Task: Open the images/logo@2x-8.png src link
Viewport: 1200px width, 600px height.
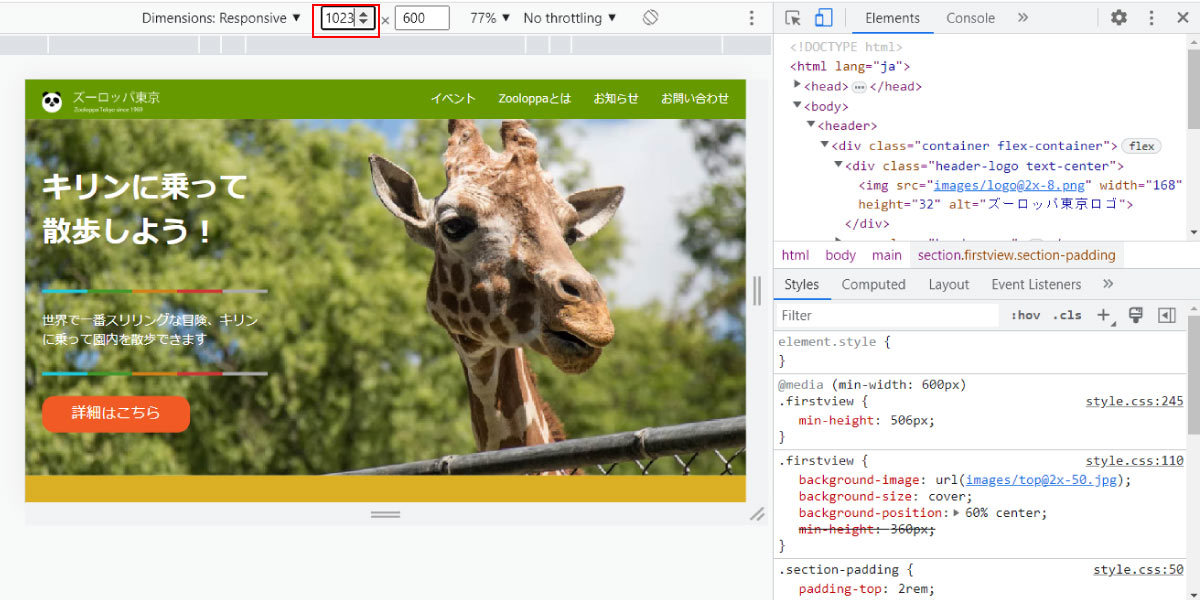Action: tap(1009, 185)
